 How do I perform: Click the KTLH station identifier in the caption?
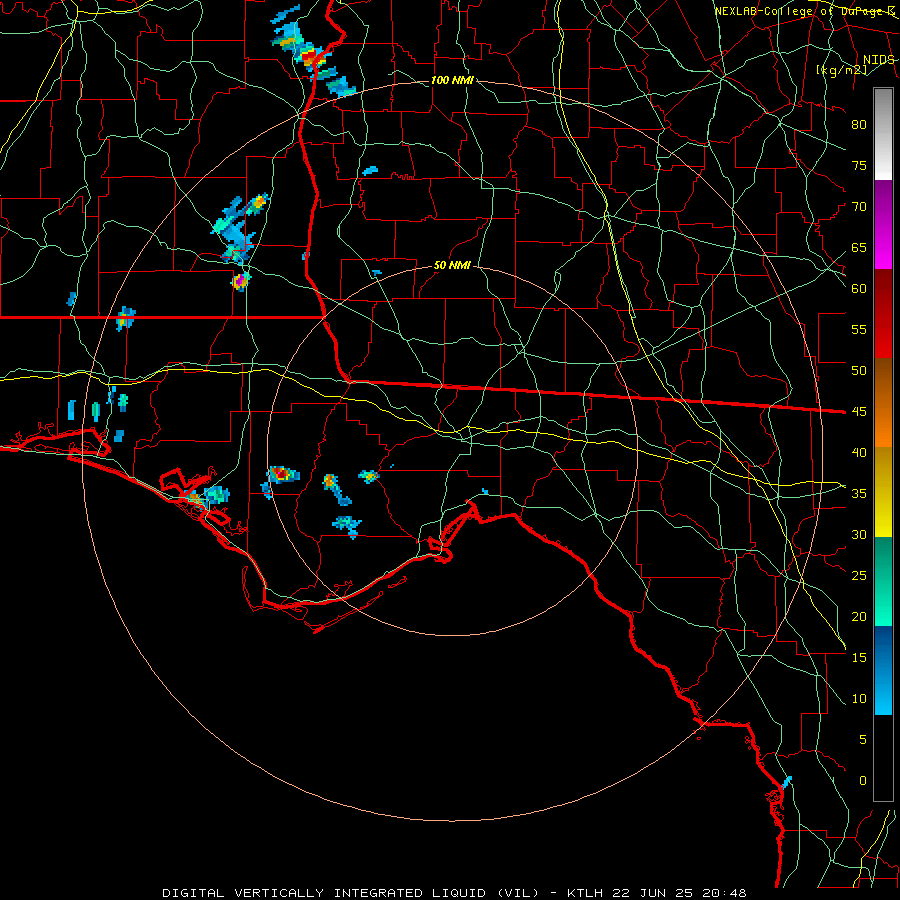click(585, 893)
